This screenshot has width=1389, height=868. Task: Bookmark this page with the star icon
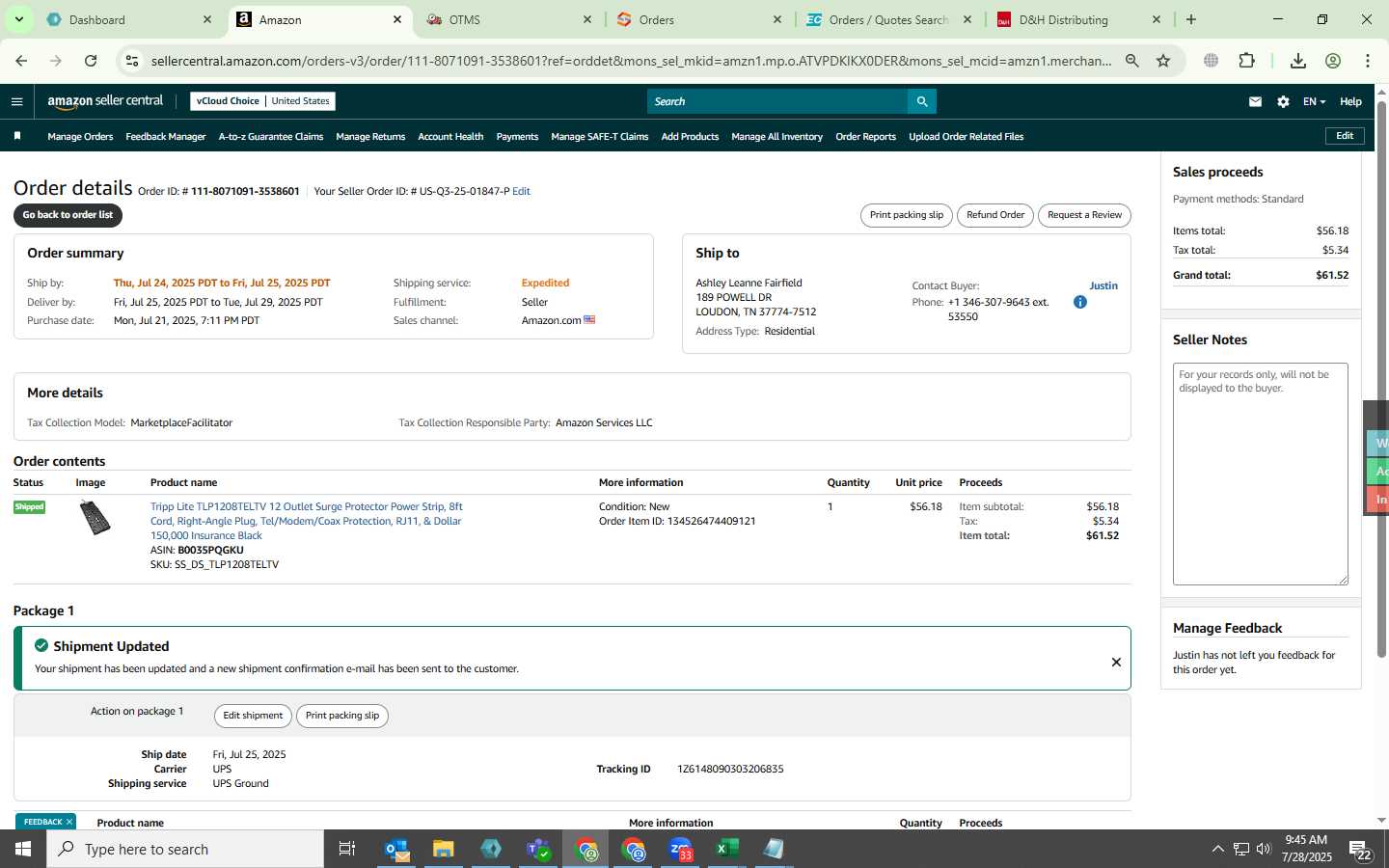point(1163,61)
